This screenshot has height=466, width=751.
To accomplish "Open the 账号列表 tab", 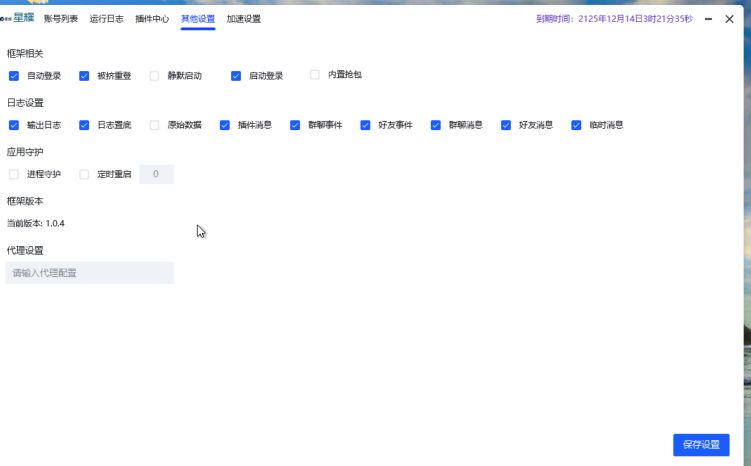I will click(x=60, y=19).
